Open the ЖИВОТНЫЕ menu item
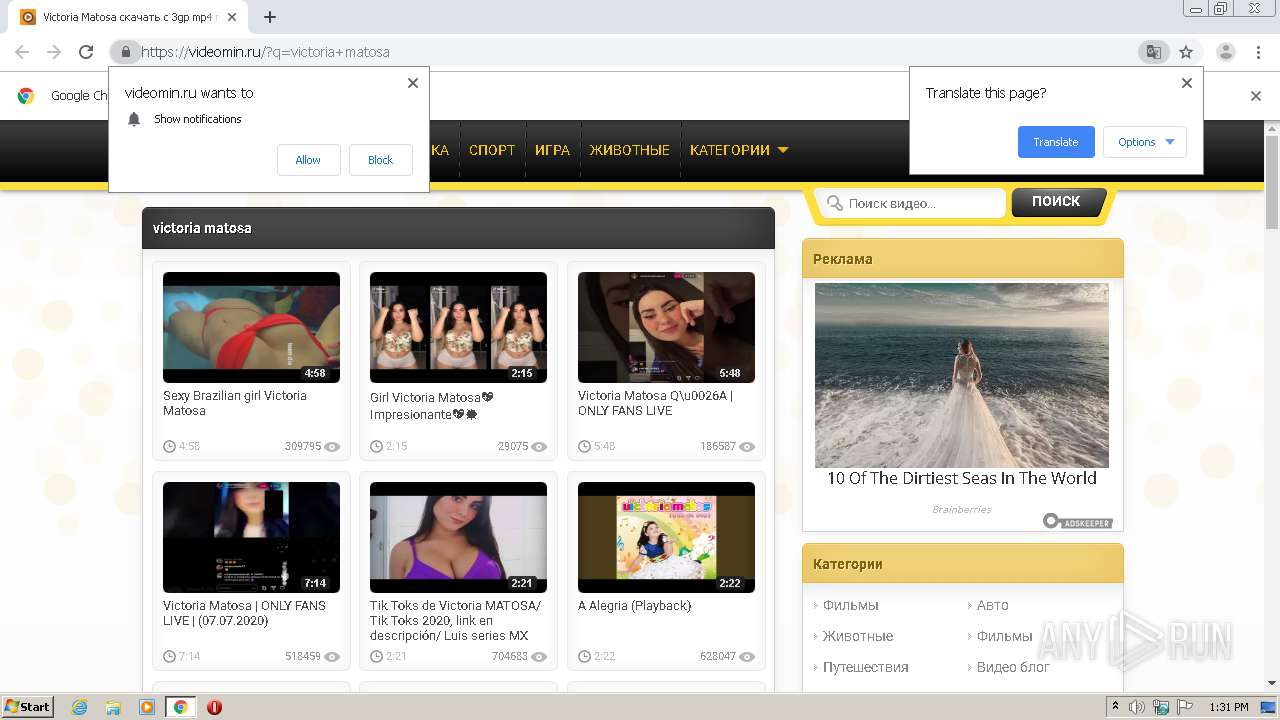The width and height of the screenshot is (1280, 720). (629, 150)
